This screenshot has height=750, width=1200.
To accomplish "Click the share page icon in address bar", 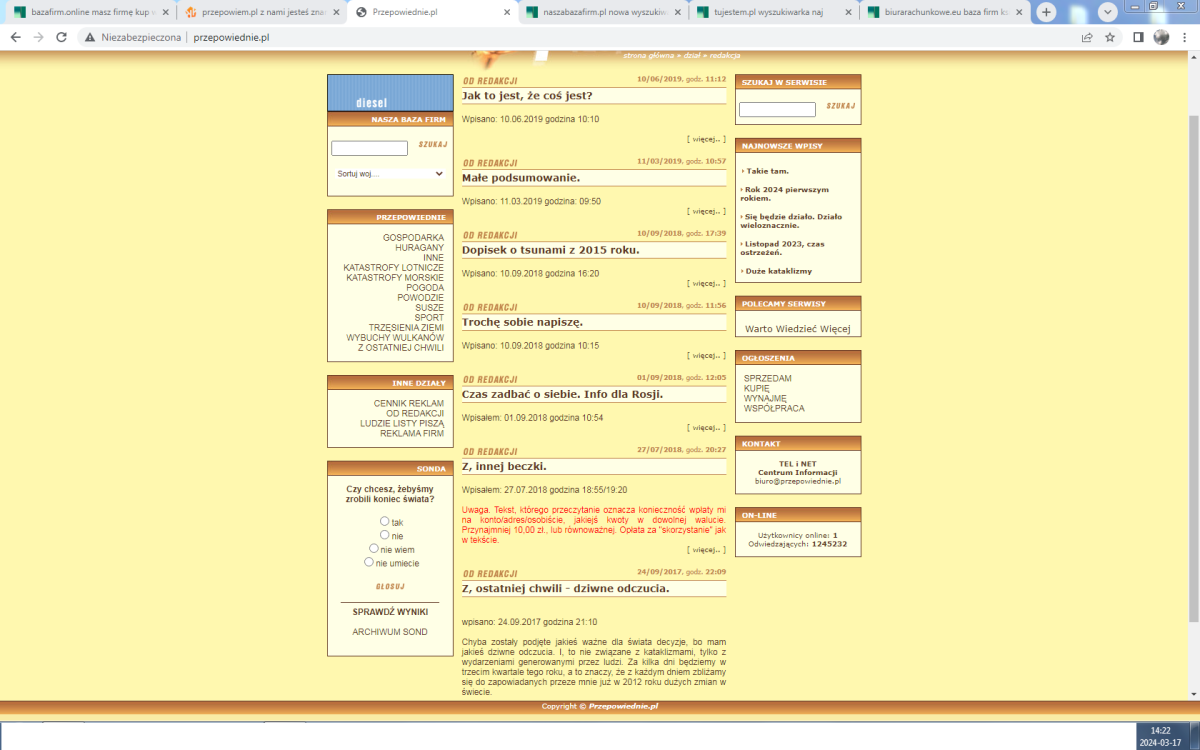I will 1086,37.
